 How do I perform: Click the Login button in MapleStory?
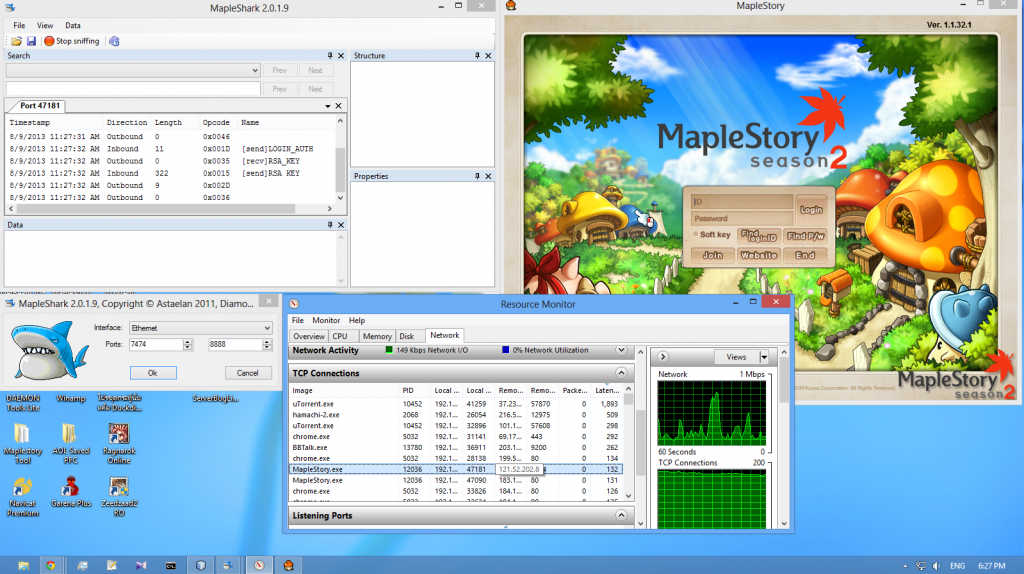(x=811, y=210)
